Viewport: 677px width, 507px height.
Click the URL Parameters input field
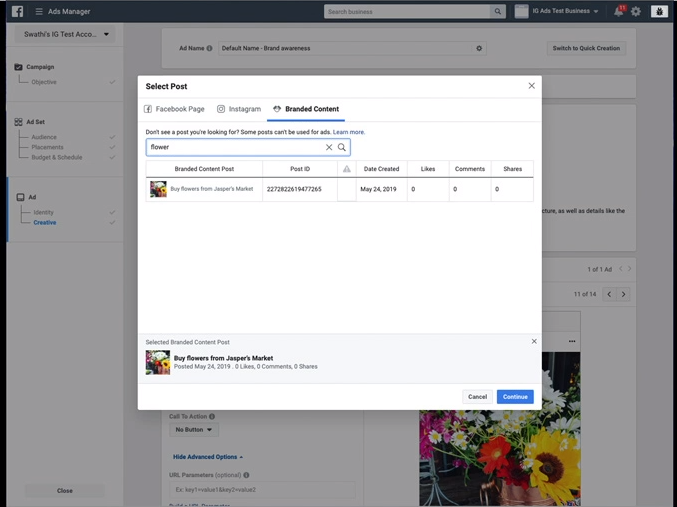pyautogui.click(x=262, y=490)
